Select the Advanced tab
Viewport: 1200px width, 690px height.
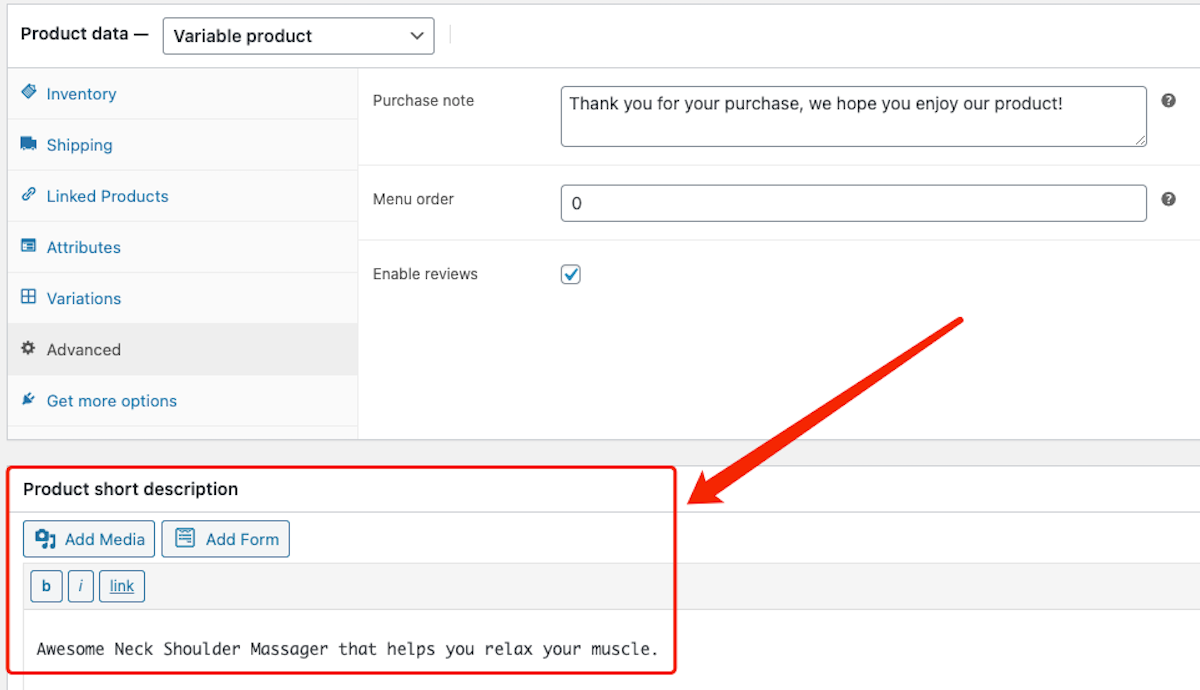182,350
